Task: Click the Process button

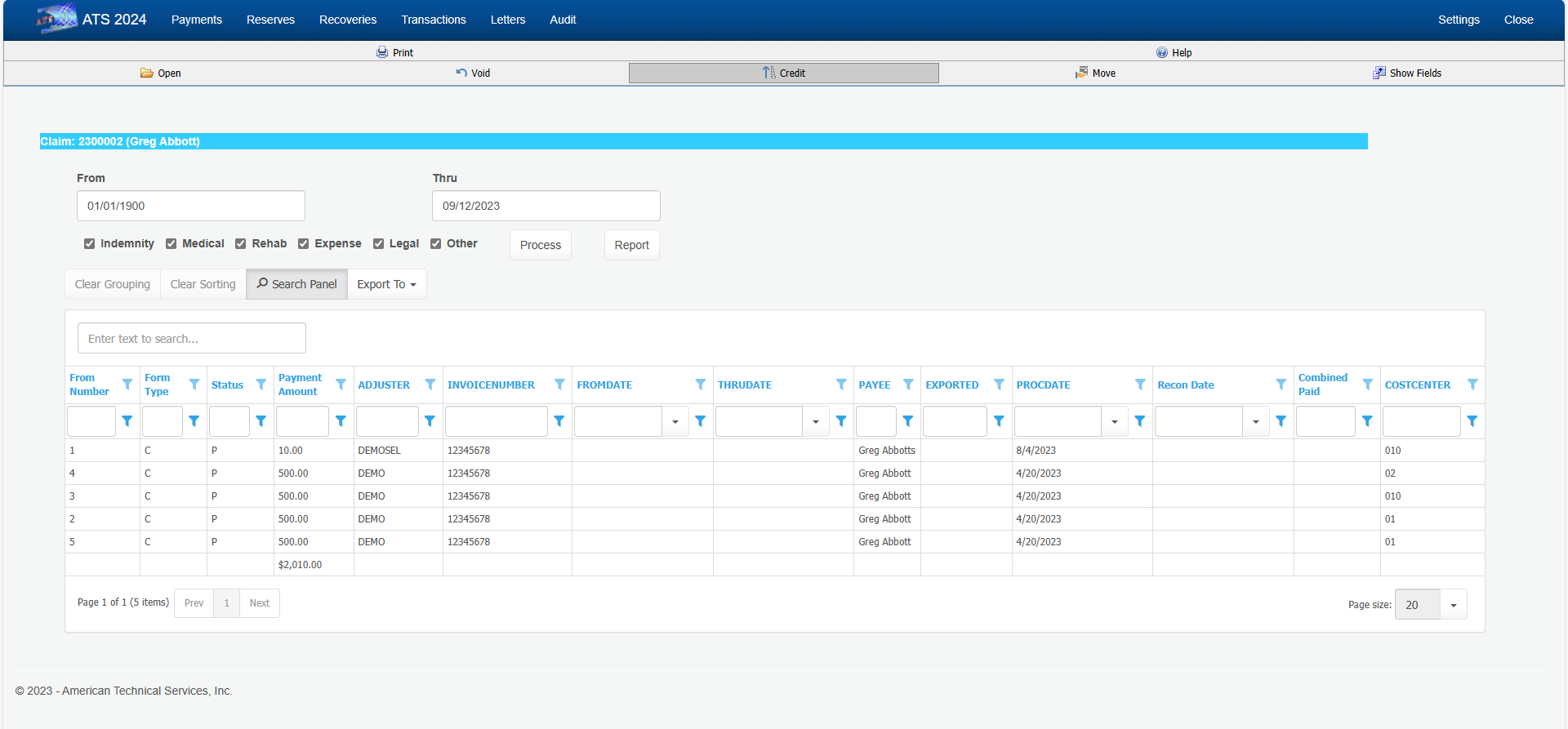Action: (540, 245)
